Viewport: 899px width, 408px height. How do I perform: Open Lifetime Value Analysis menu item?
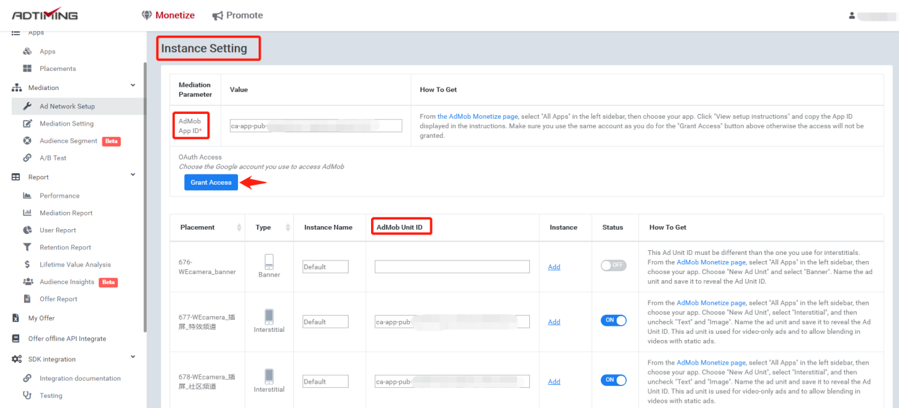pos(75,265)
